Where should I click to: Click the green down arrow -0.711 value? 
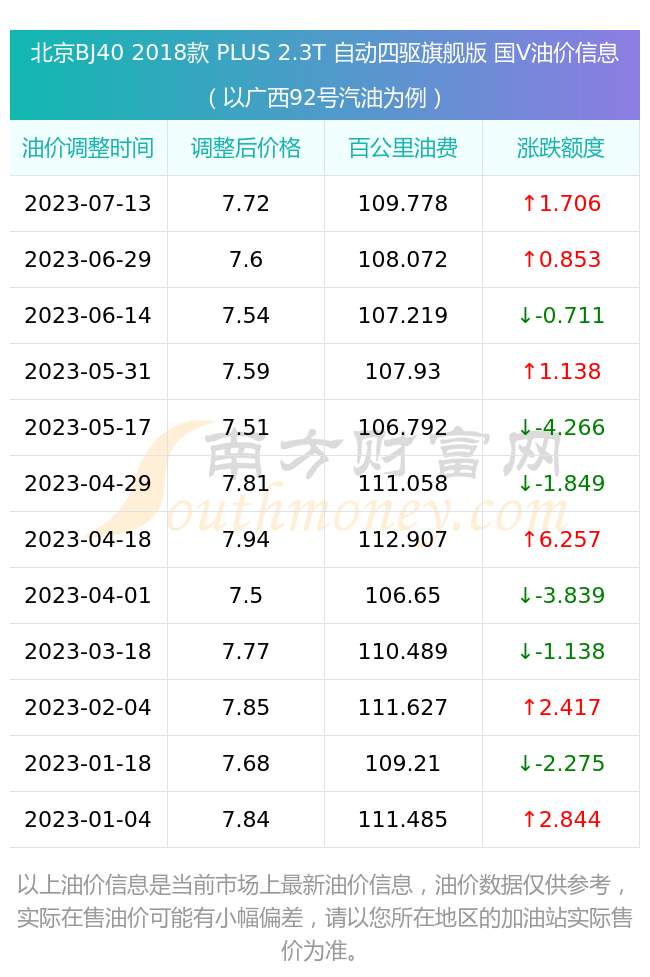tap(561, 315)
